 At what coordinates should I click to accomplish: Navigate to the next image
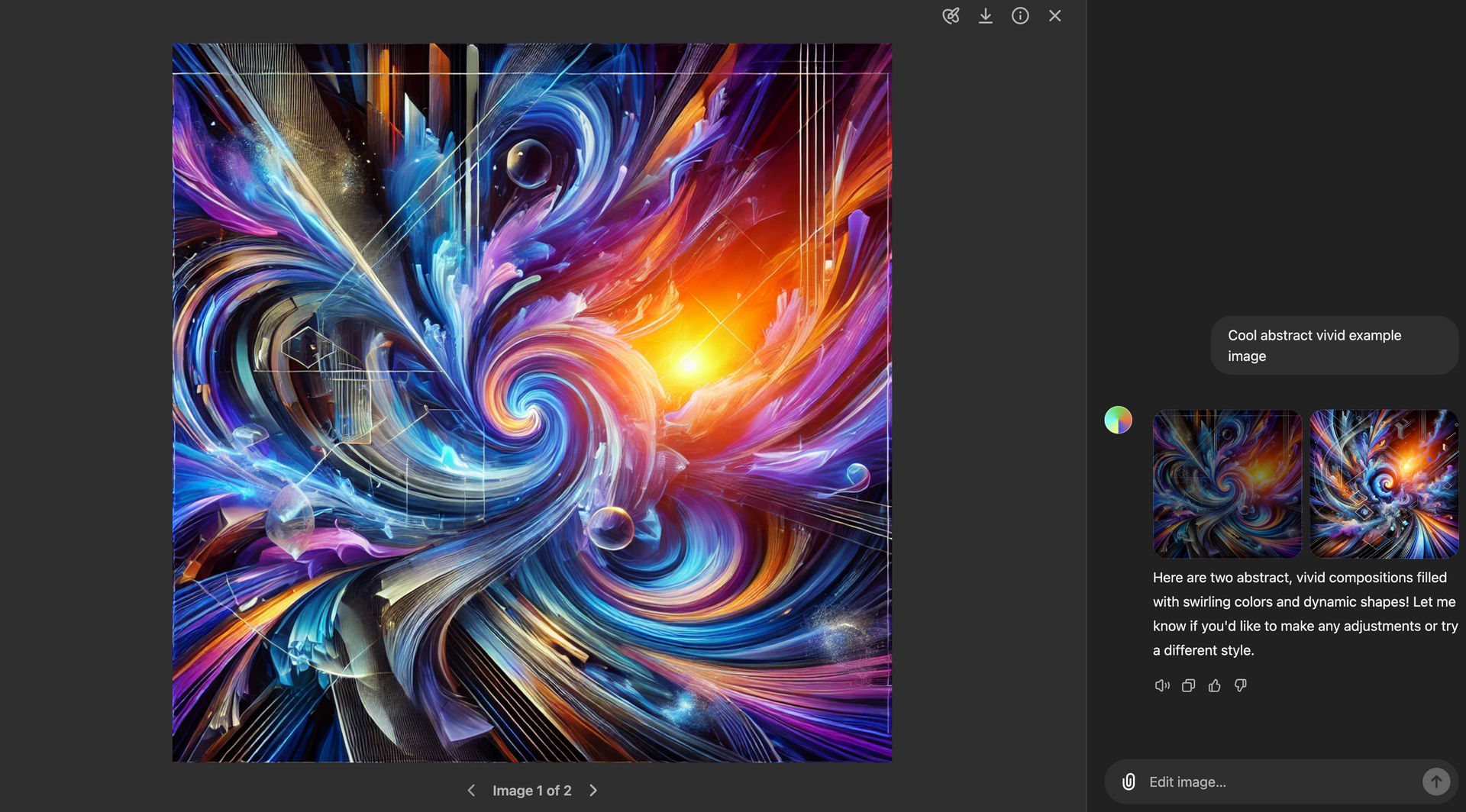(x=593, y=791)
